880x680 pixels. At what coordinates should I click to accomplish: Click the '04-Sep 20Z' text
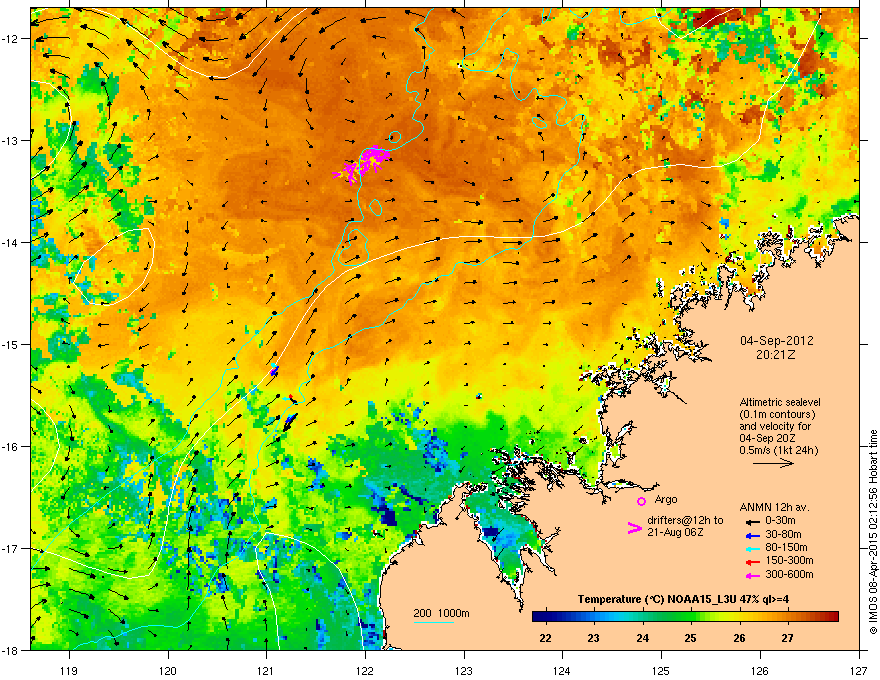767,438
